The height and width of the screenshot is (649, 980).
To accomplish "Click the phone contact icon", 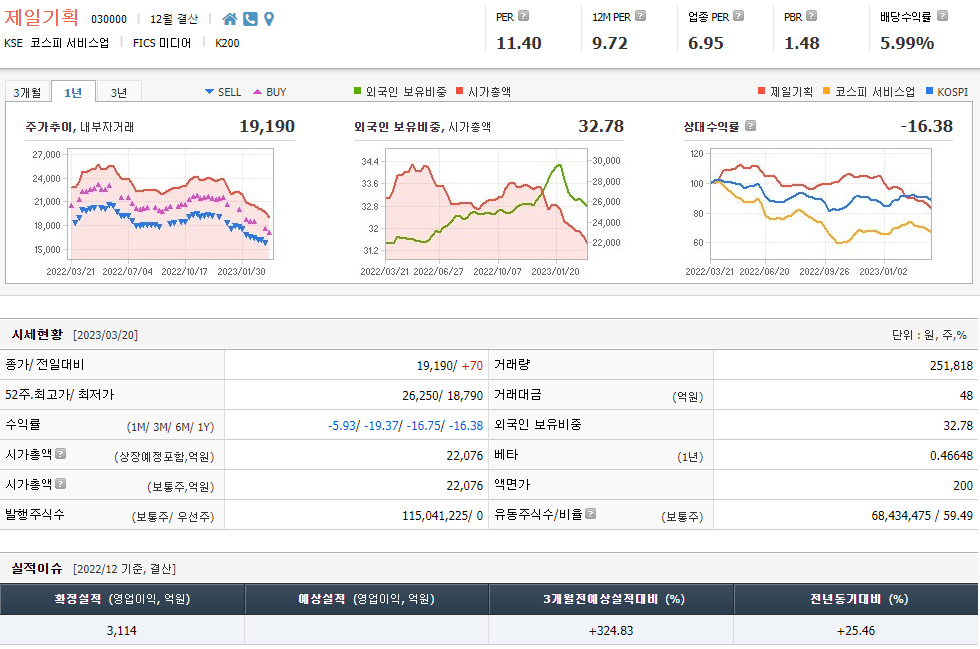I will [x=250, y=19].
